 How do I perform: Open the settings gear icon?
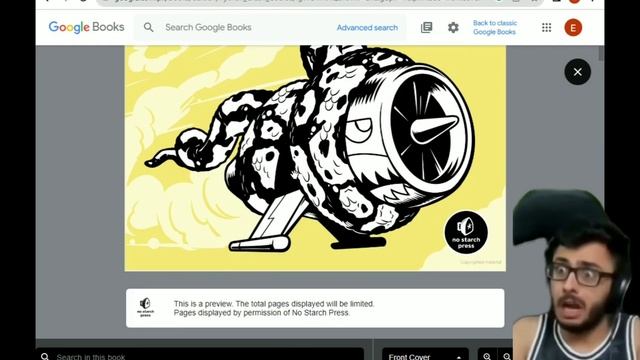point(453,27)
